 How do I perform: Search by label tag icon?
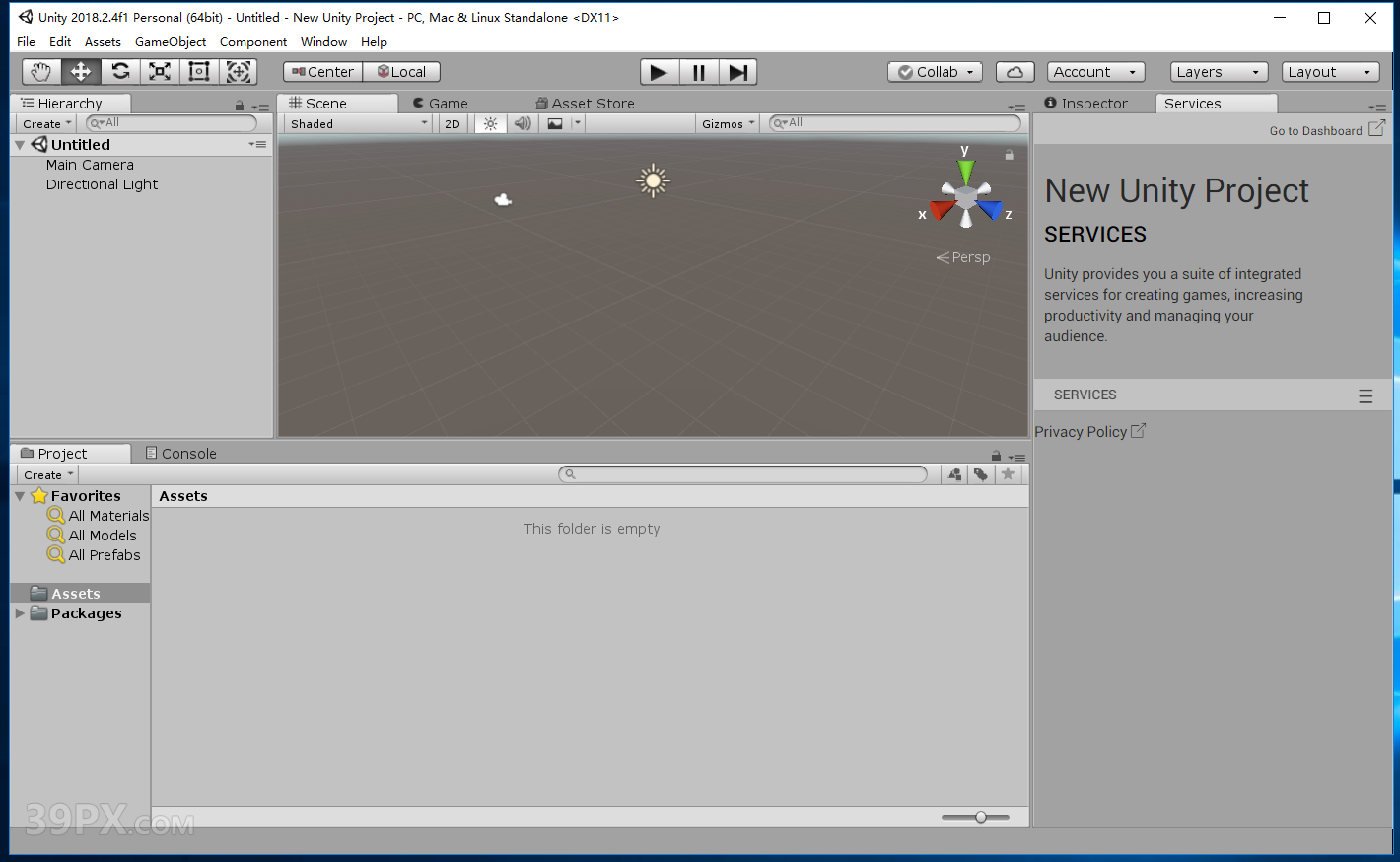[x=981, y=474]
